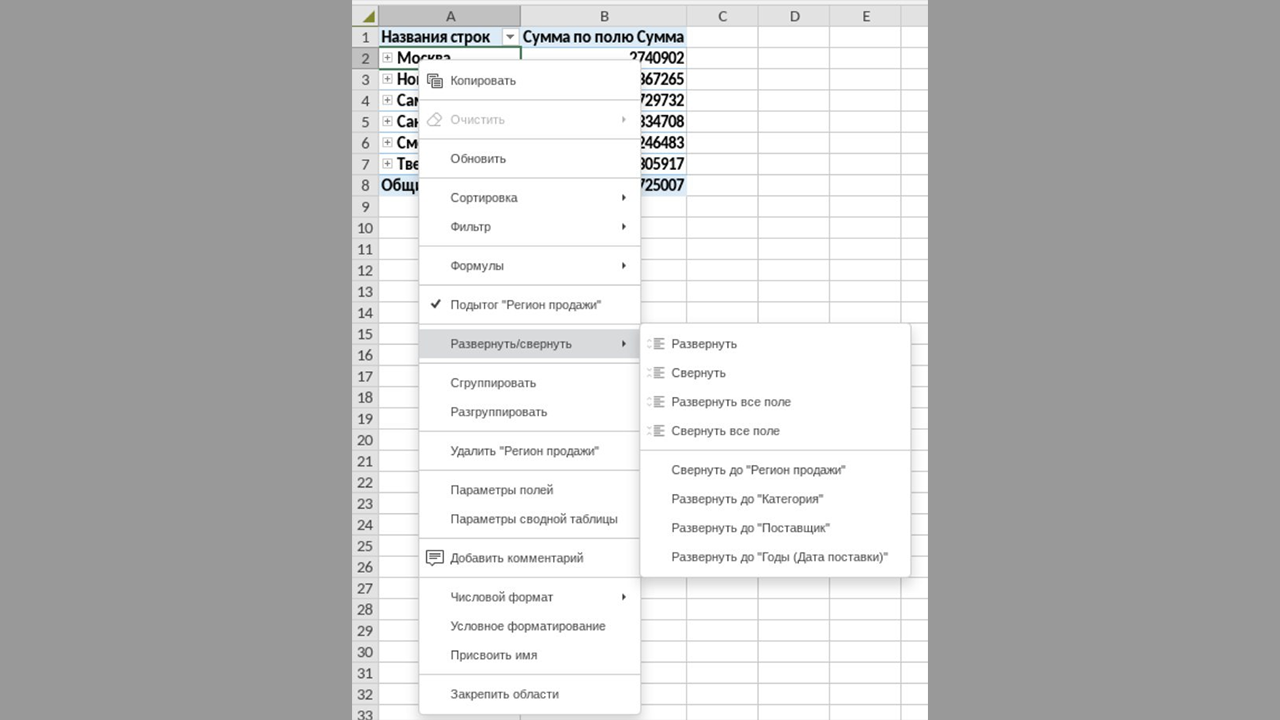Choose Свернуть до "Регион продажи"

(x=775, y=470)
